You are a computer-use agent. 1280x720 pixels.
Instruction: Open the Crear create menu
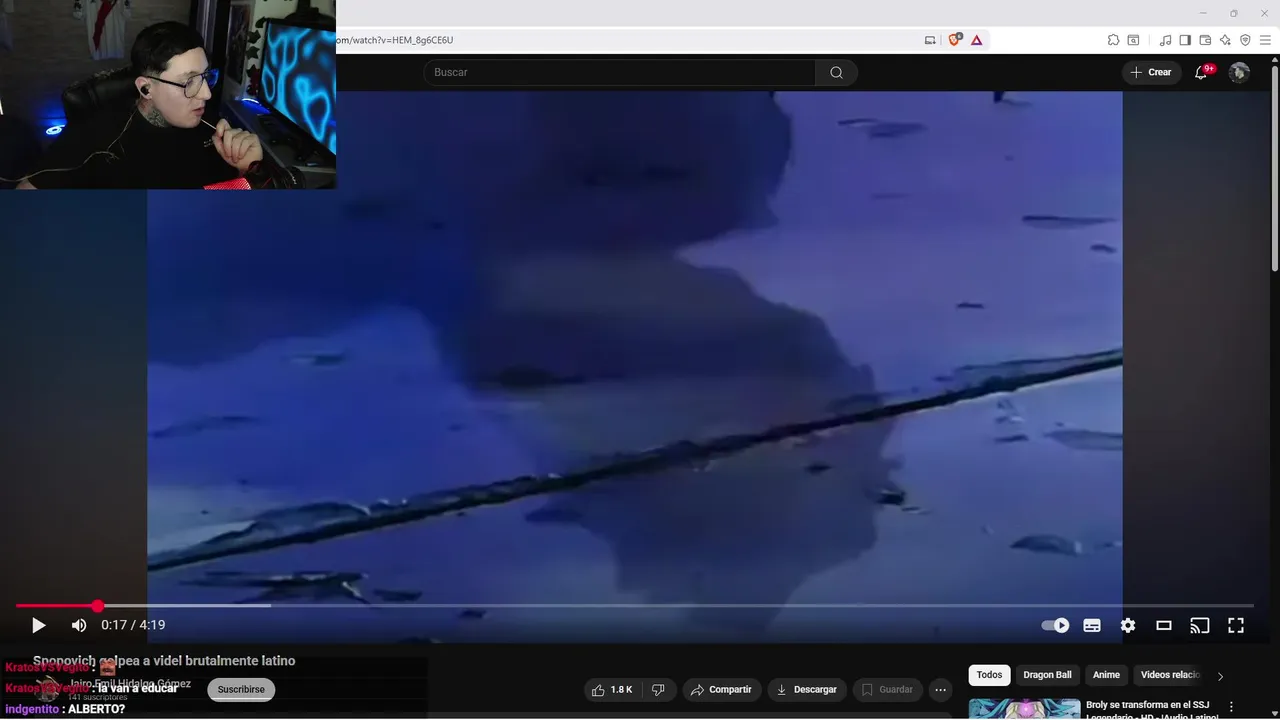click(x=1151, y=72)
